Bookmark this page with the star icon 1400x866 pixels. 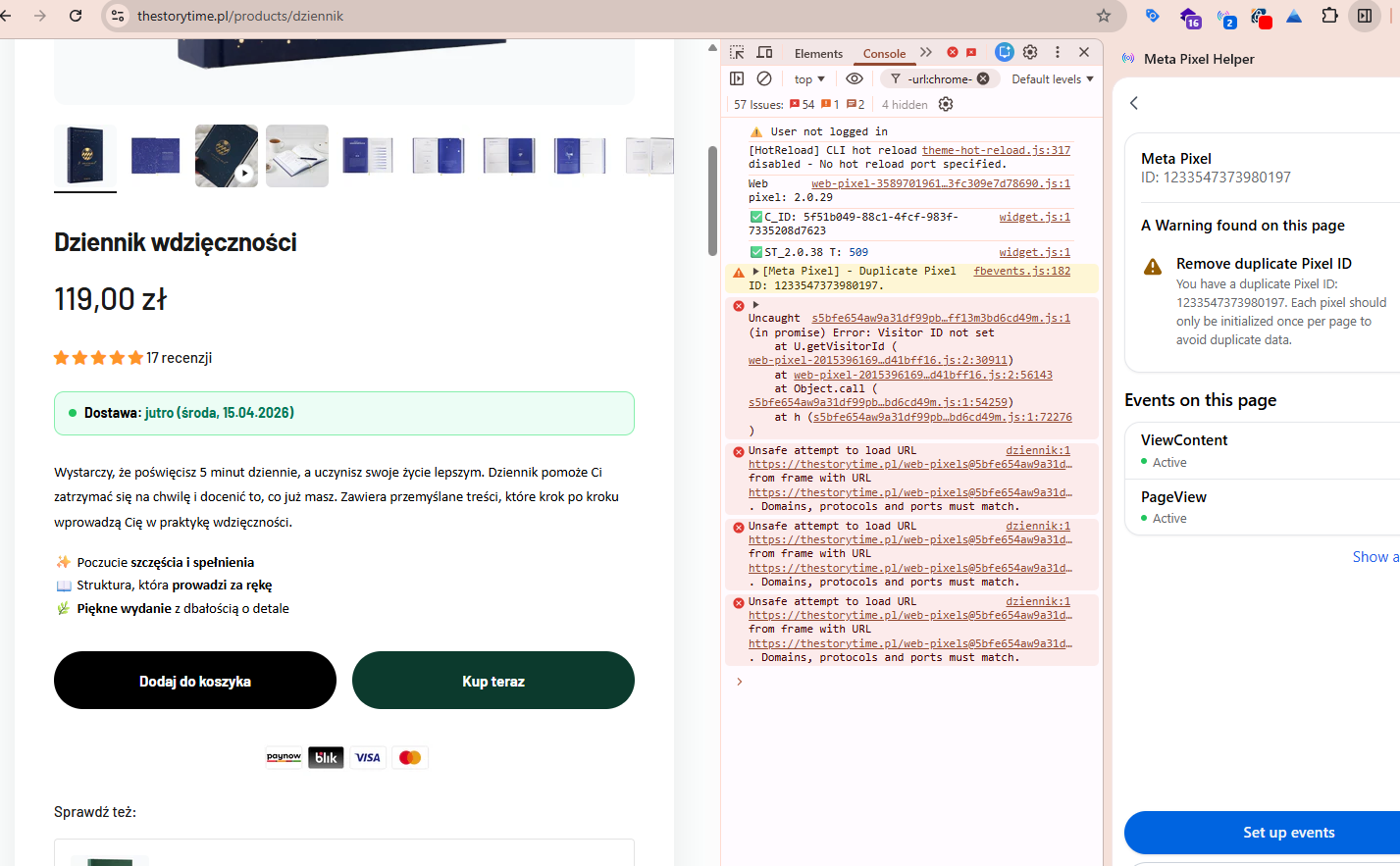point(1104,16)
